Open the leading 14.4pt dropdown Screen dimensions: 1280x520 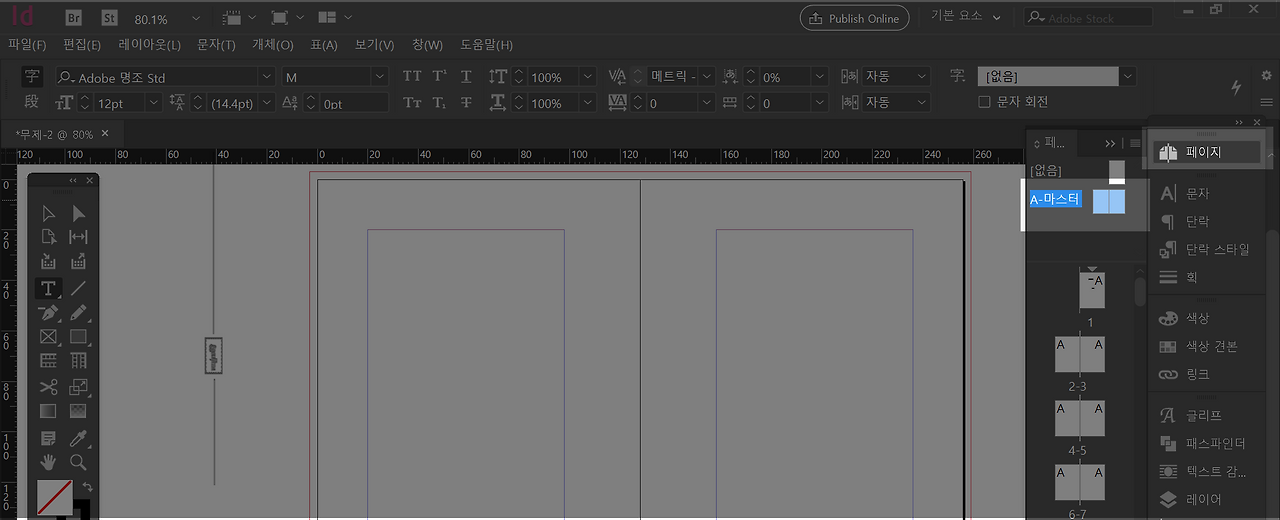[266, 103]
